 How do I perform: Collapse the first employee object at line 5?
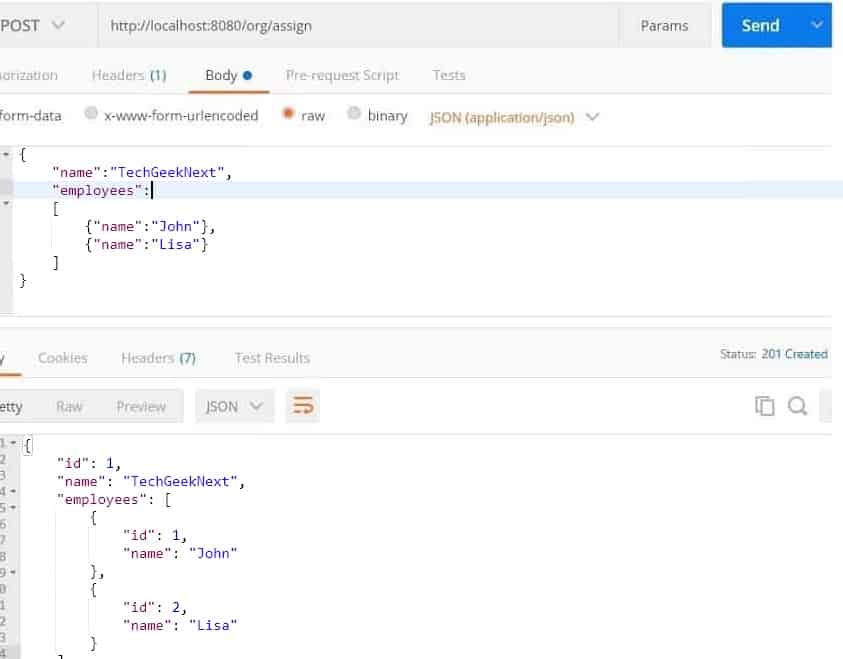[x=13, y=507]
